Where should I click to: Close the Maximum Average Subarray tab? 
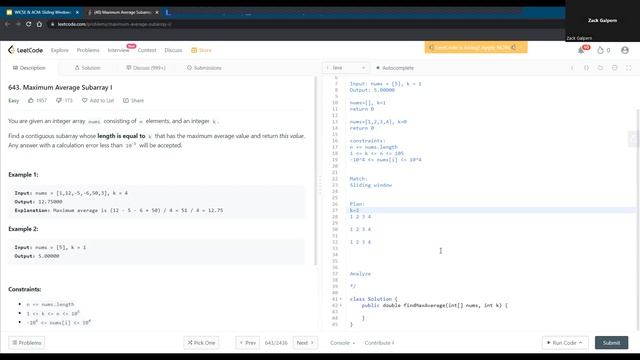(157, 12)
